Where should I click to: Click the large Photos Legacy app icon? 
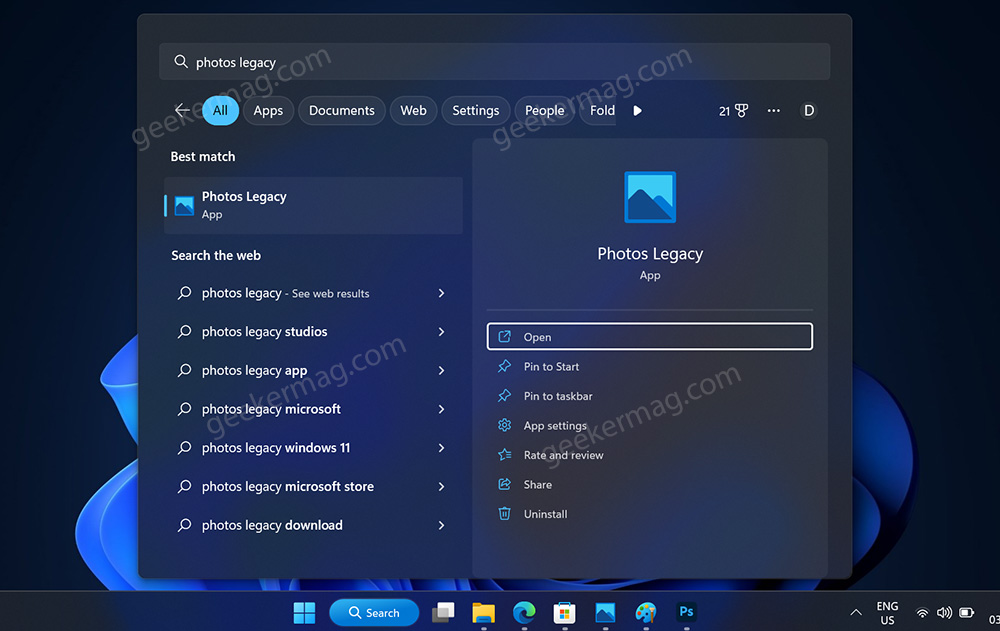pos(650,197)
